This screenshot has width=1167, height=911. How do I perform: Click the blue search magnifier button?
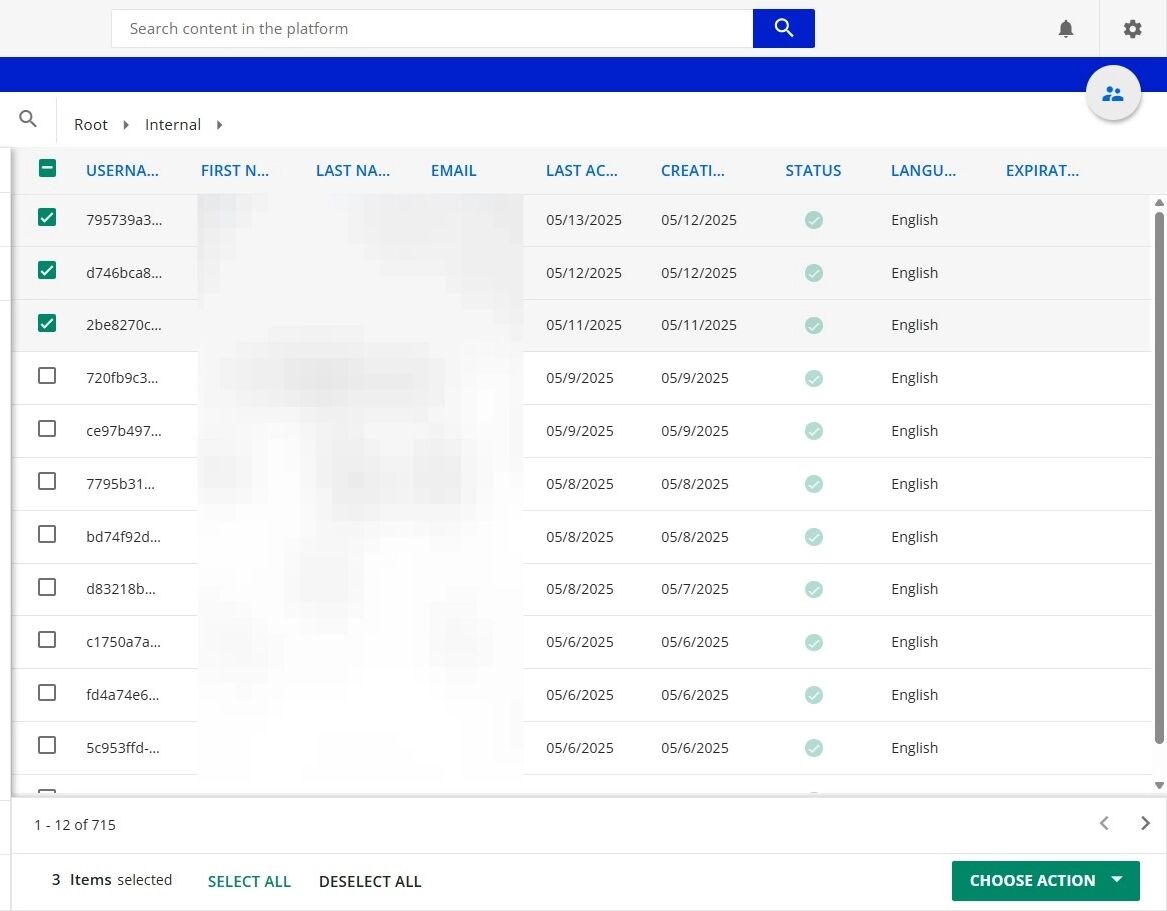click(x=783, y=28)
